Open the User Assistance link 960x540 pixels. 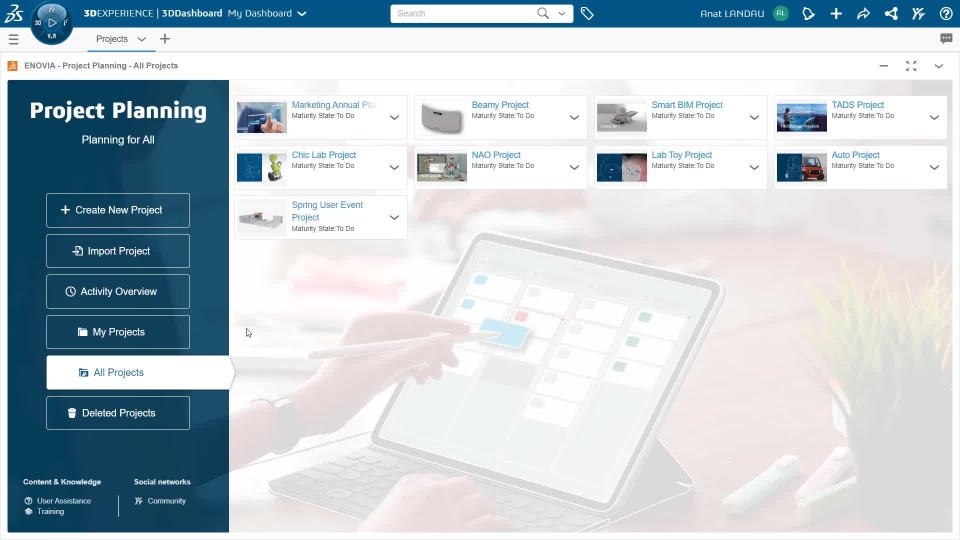[64, 501]
